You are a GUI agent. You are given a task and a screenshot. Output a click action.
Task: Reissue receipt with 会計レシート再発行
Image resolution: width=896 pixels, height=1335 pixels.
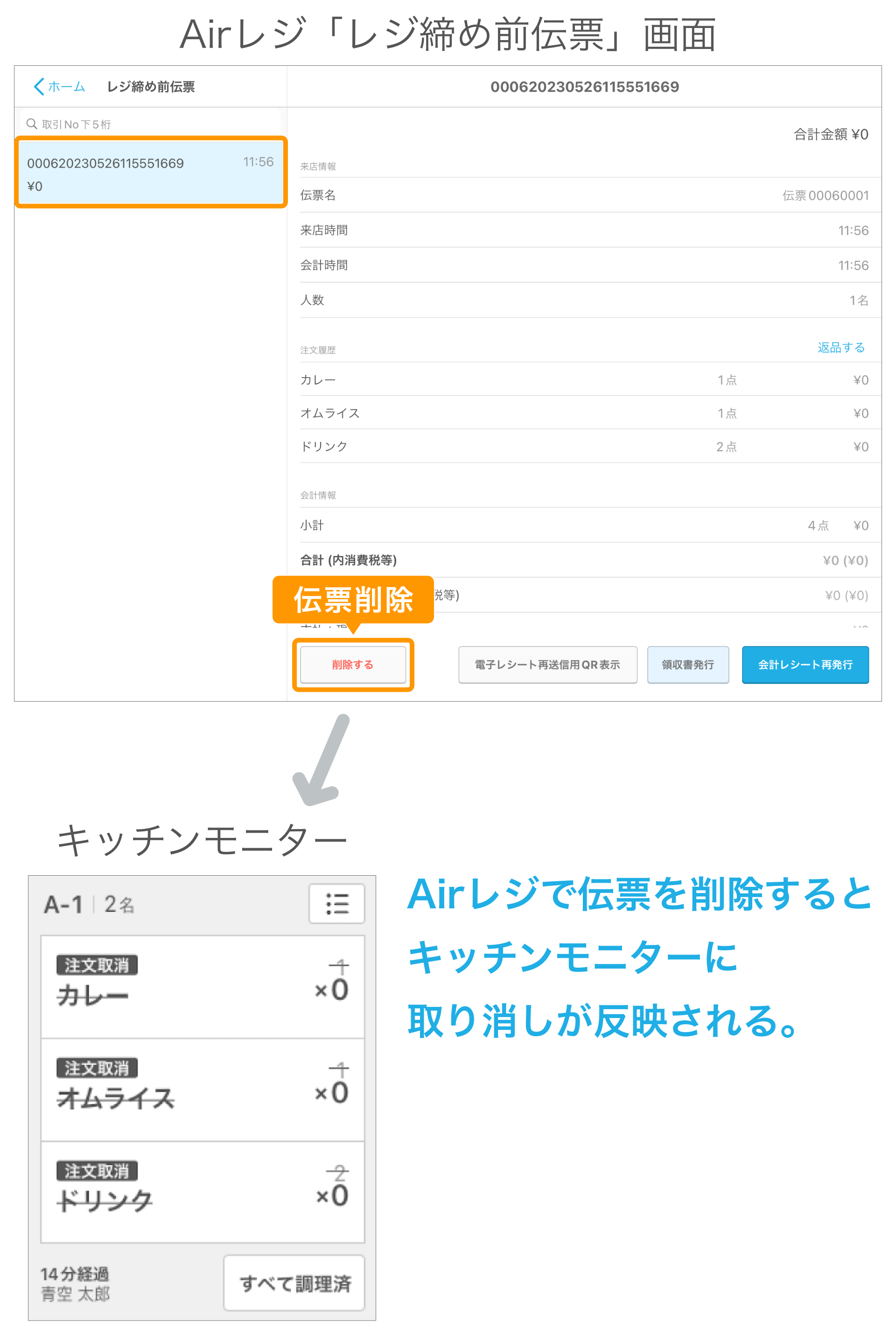tap(805, 665)
